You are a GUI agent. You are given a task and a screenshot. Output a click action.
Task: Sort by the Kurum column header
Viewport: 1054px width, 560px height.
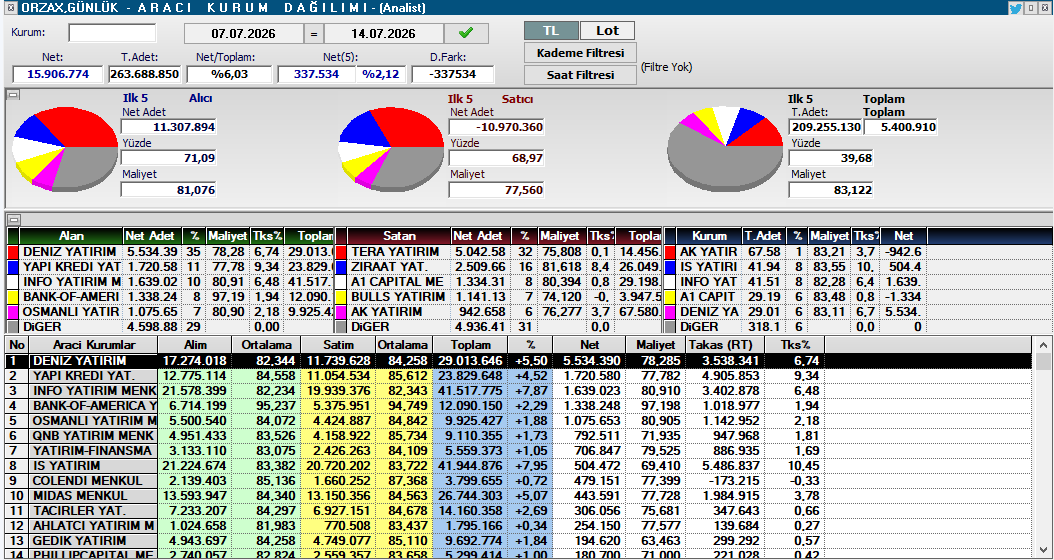(709, 236)
